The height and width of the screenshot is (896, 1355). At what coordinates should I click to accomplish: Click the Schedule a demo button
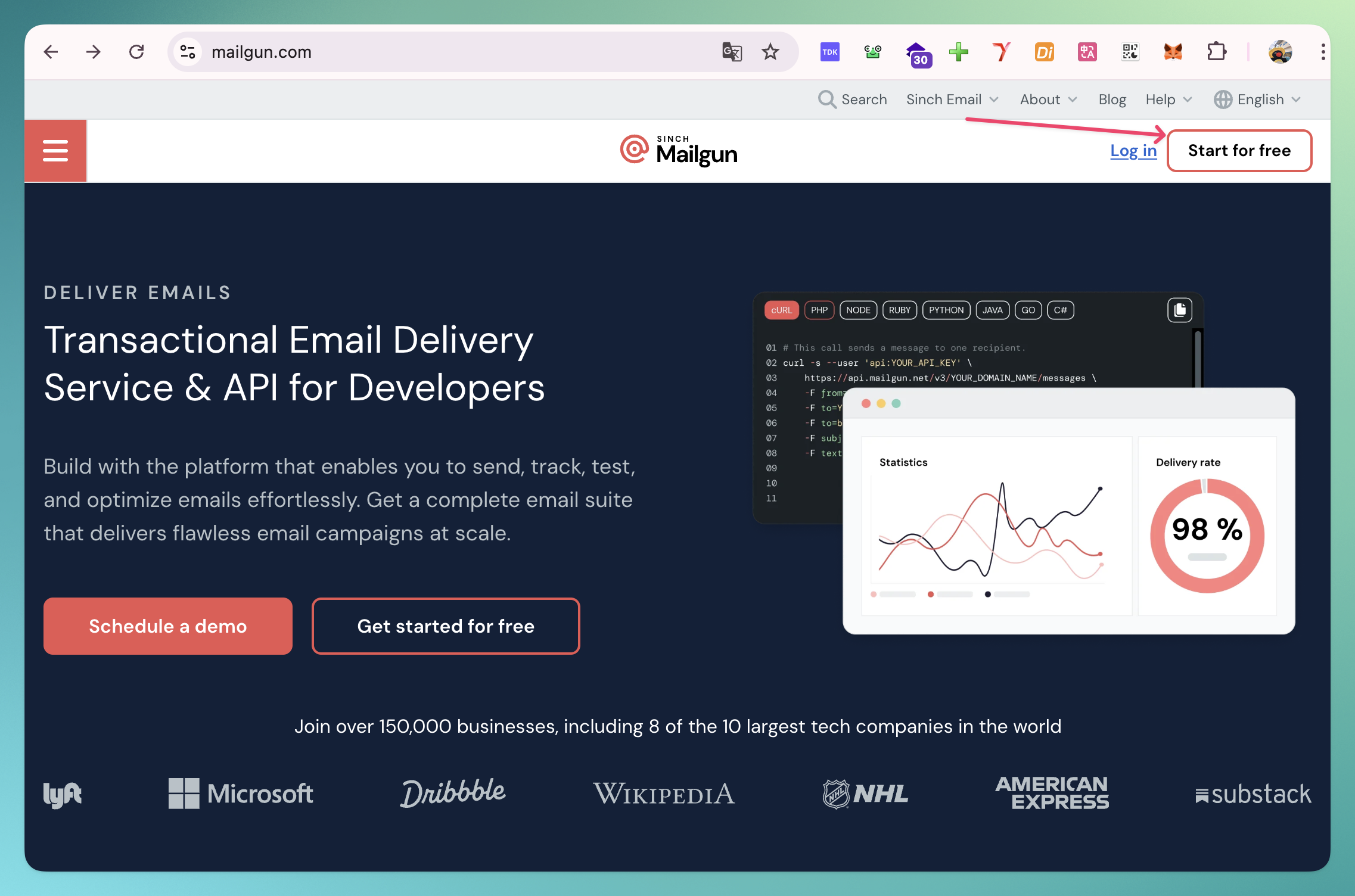coord(168,626)
